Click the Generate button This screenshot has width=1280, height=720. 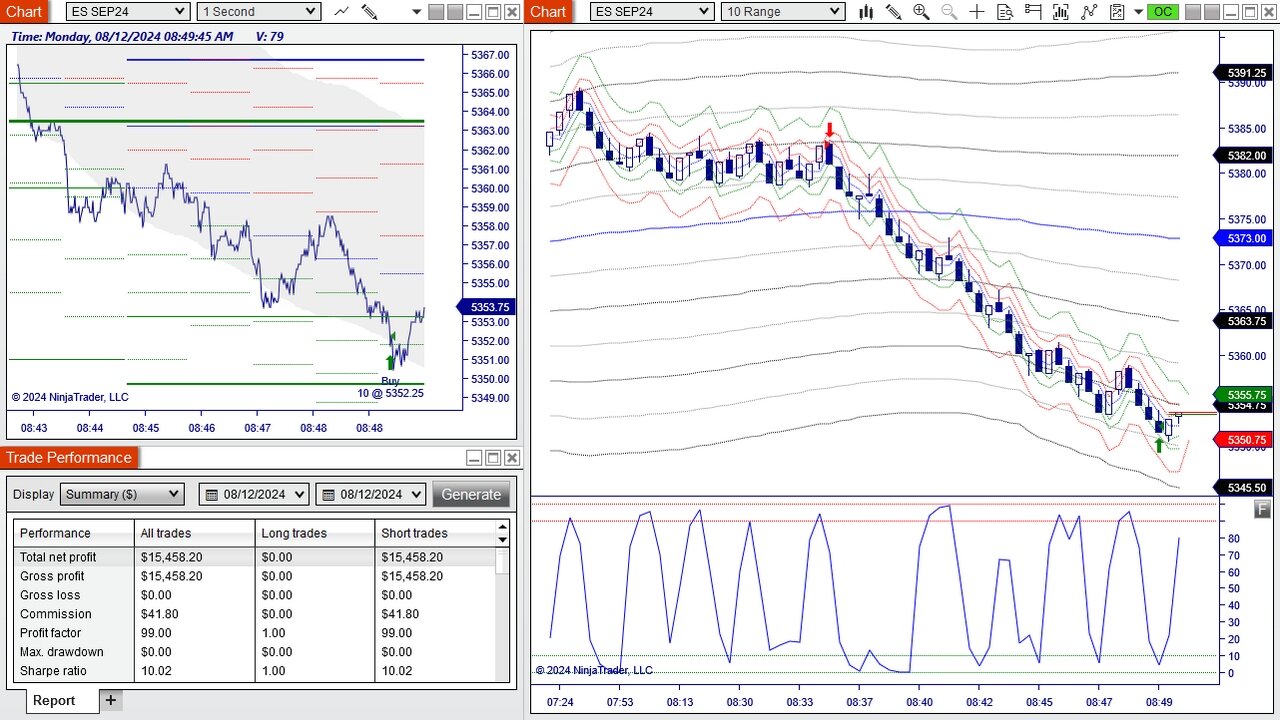pyautogui.click(x=471, y=494)
